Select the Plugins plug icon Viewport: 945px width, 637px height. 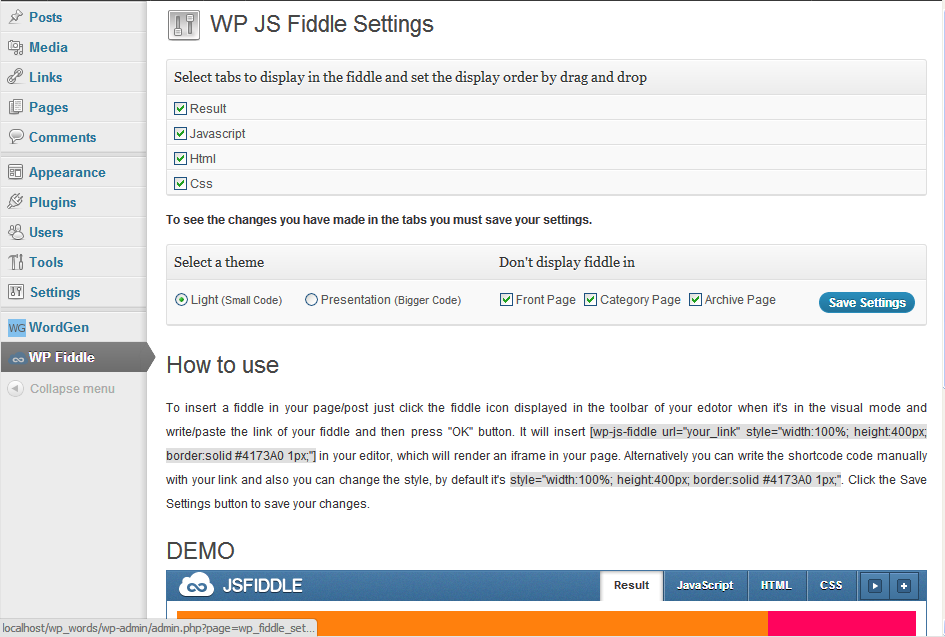click(x=16, y=202)
